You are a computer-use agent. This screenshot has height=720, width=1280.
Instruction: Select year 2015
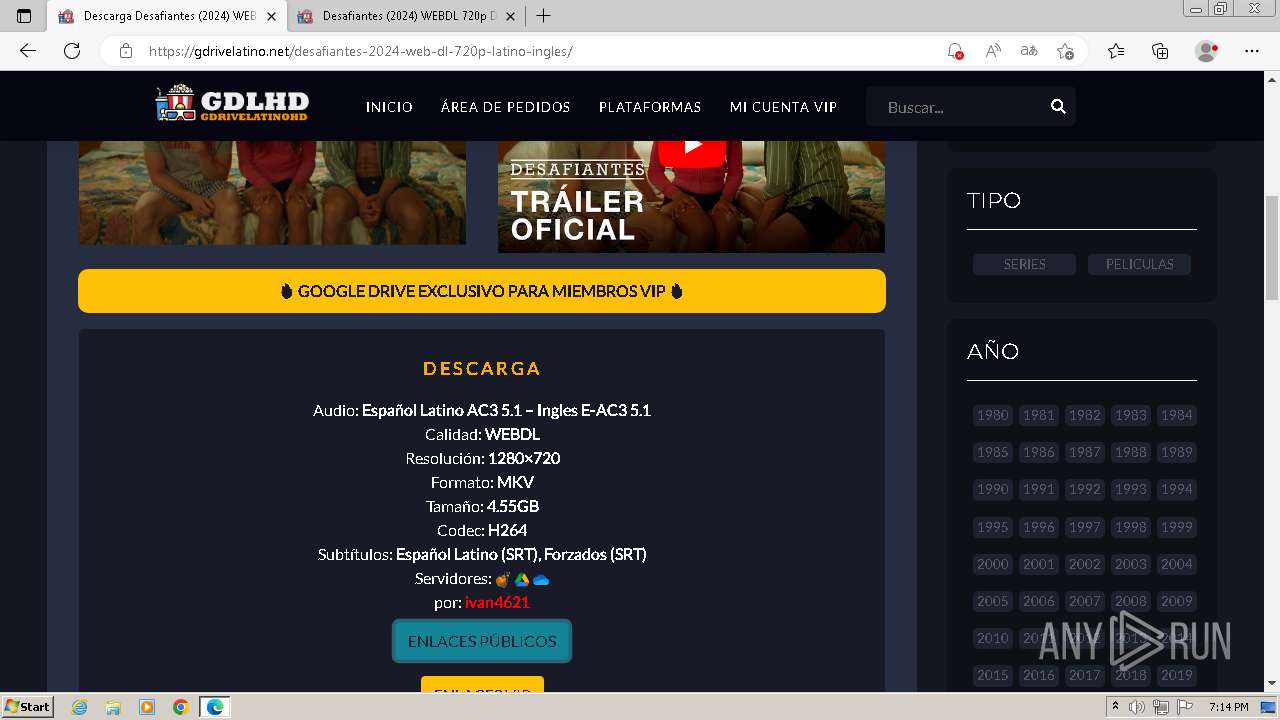tap(992, 675)
